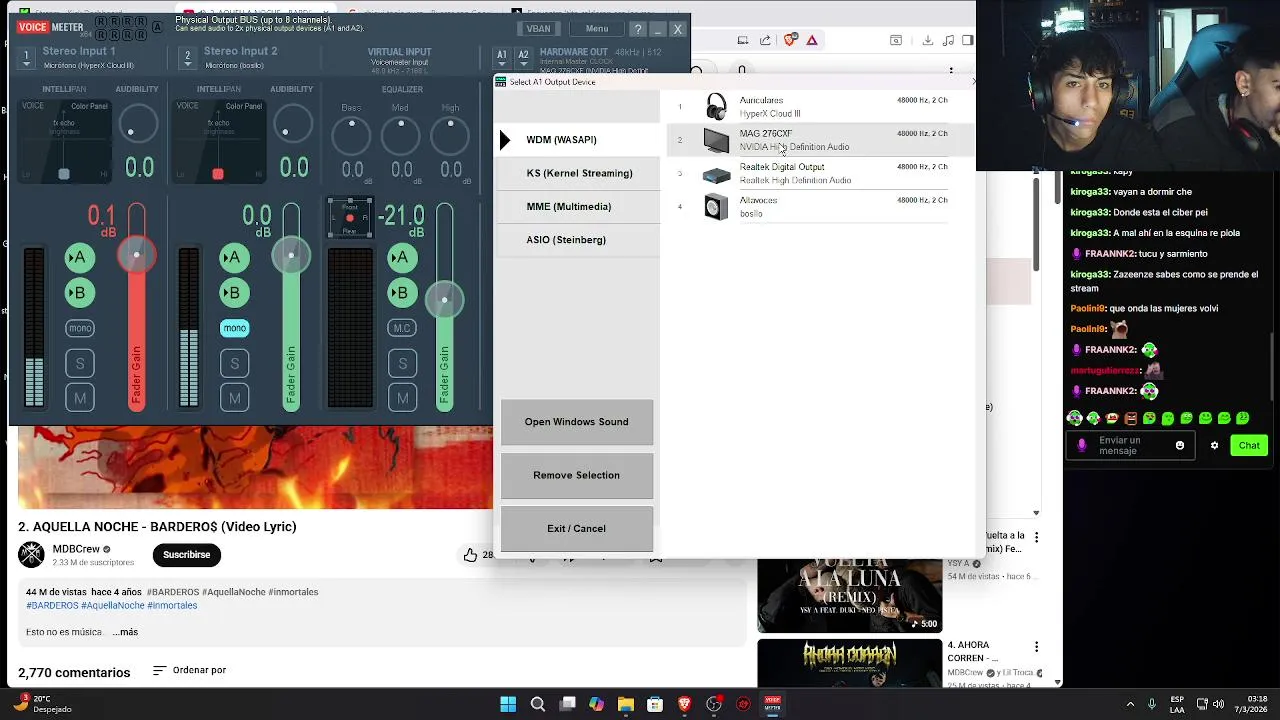Click Bass equalizer knob
Screen dimensions: 1280x720
pyautogui.click(x=351, y=135)
